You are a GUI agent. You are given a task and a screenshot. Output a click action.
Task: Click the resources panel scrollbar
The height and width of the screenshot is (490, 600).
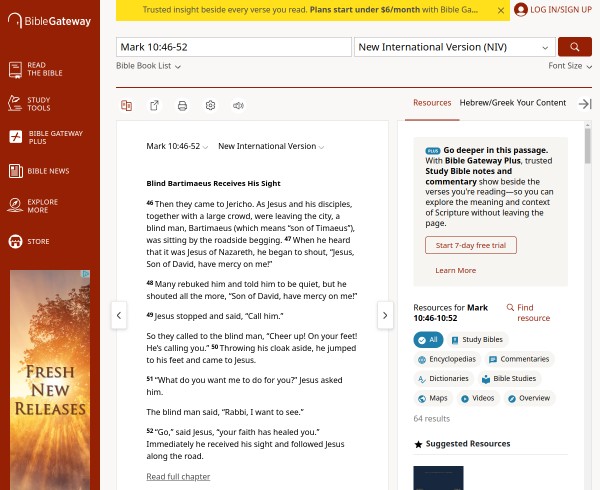[588, 146]
